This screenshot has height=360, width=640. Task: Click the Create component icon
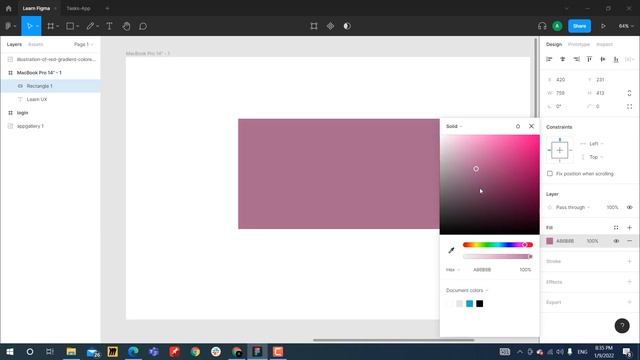coord(330,26)
